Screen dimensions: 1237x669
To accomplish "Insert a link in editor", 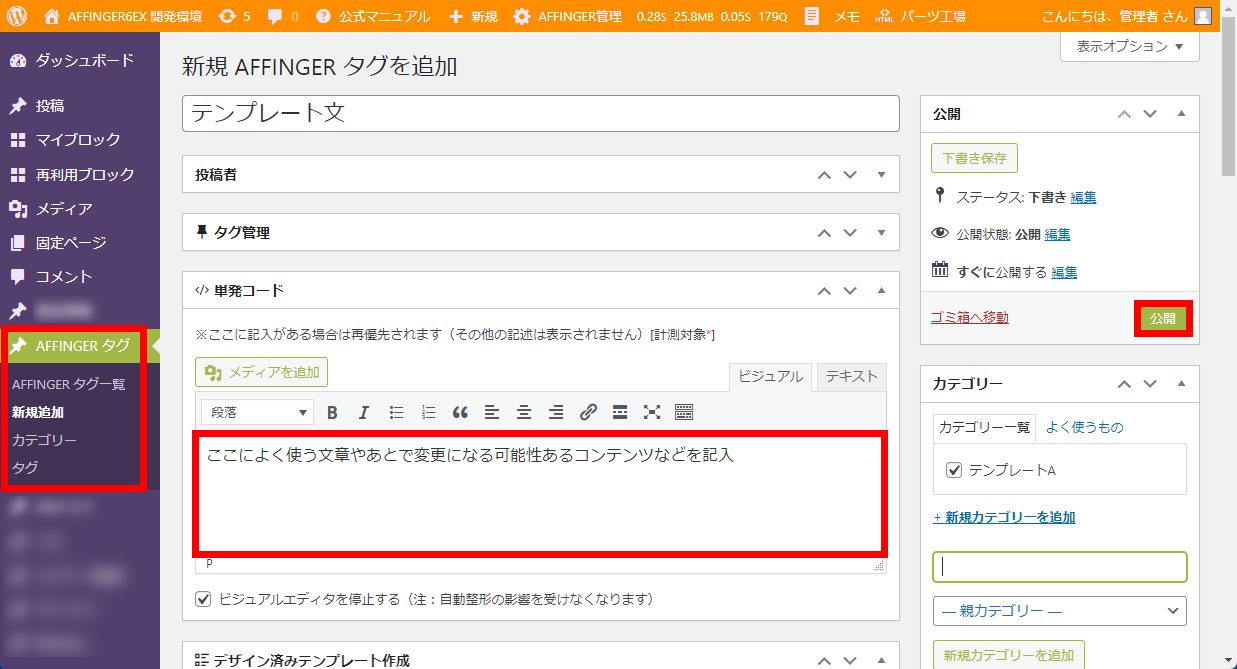I will (588, 412).
